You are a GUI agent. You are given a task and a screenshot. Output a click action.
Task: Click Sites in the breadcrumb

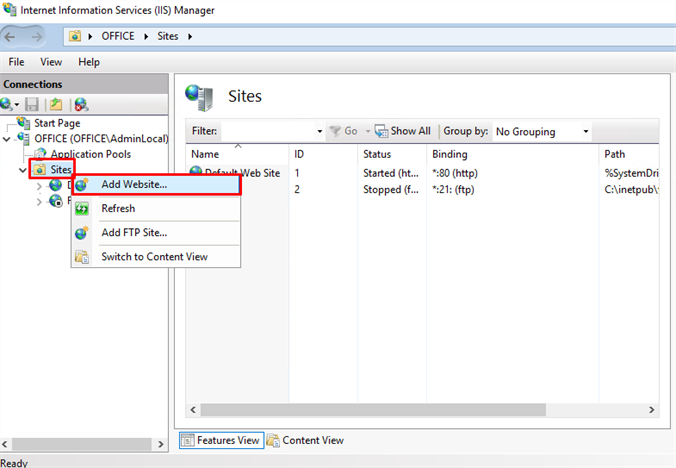click(x=168, y=36)
